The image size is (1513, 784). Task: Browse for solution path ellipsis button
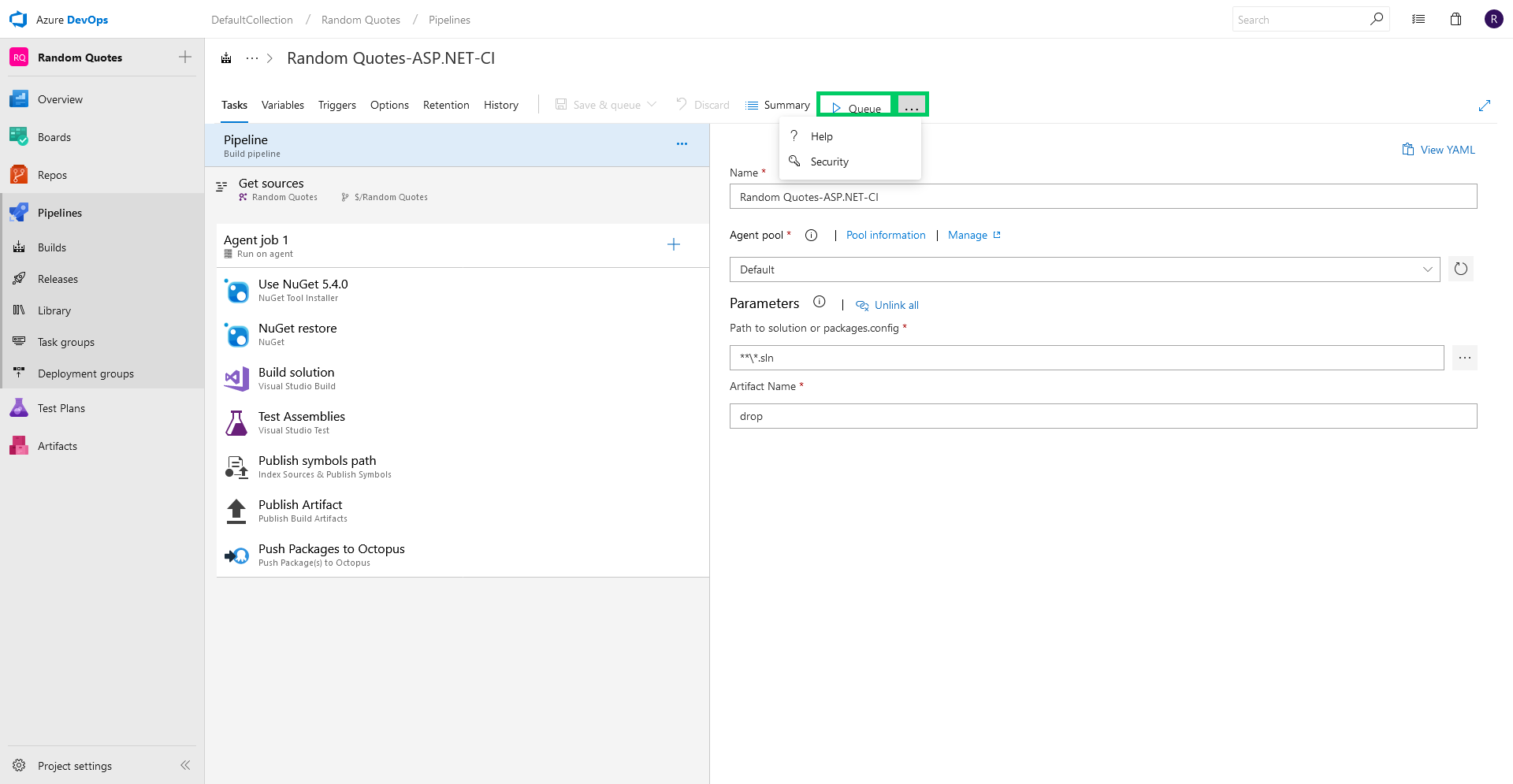1465,358
